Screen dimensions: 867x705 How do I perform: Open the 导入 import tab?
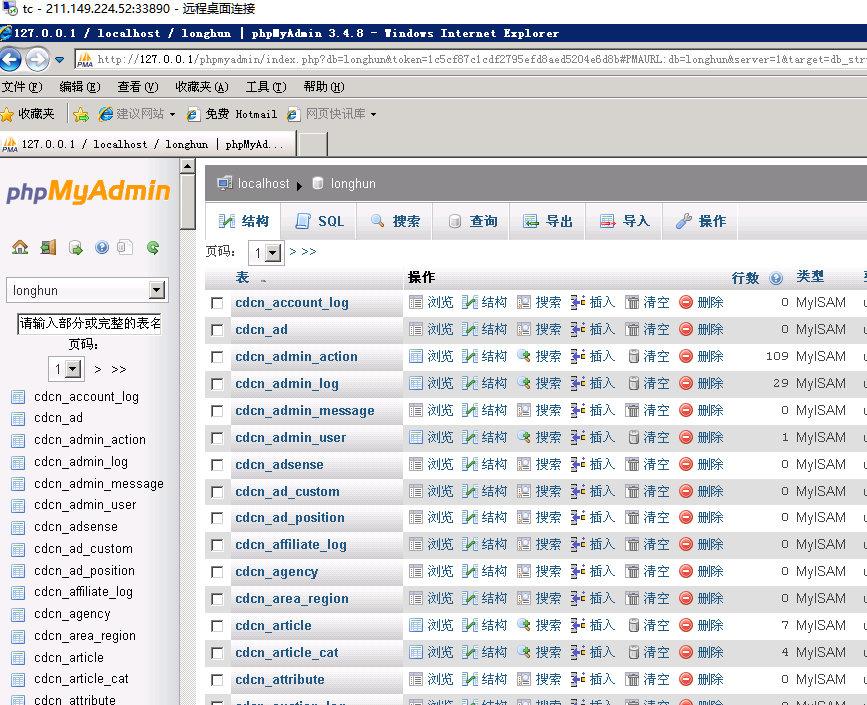click(624, 221)
